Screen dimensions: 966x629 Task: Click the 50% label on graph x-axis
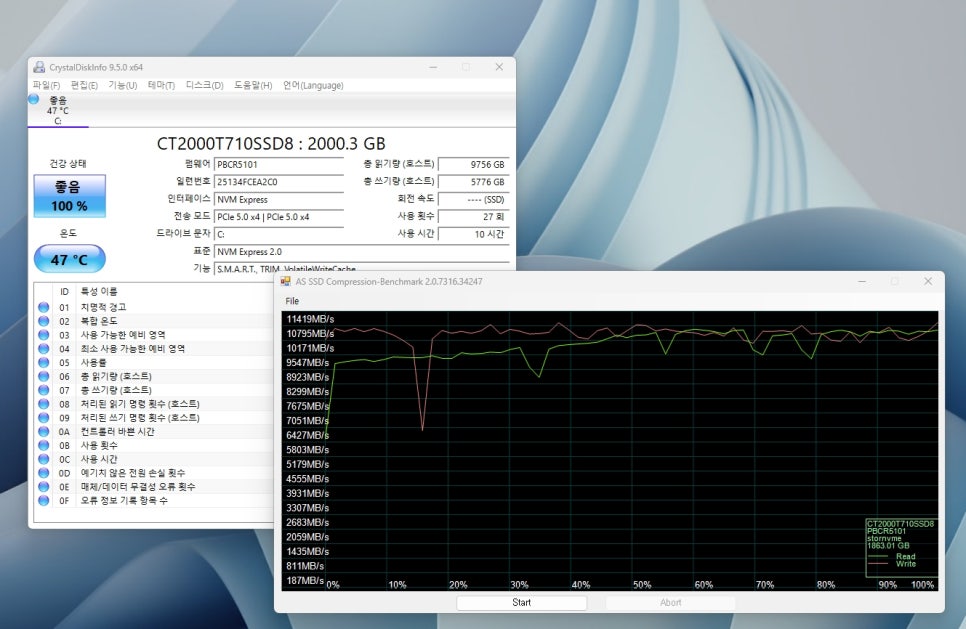642,585
